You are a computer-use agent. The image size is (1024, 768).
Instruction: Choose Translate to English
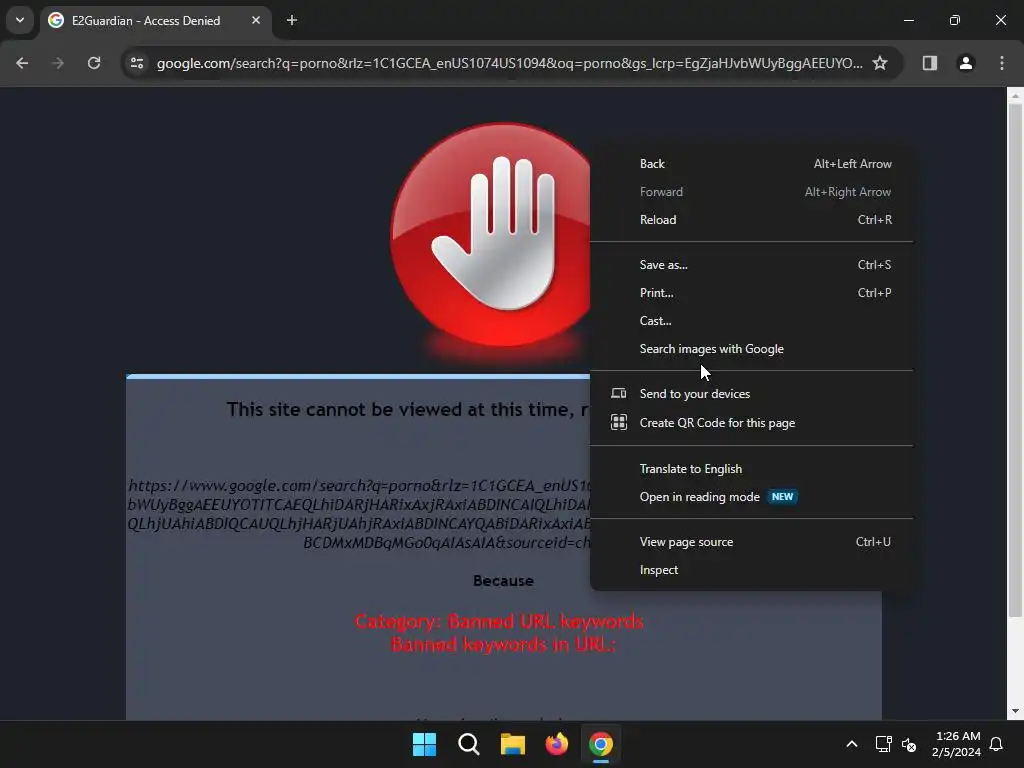(x=752, y=469)
